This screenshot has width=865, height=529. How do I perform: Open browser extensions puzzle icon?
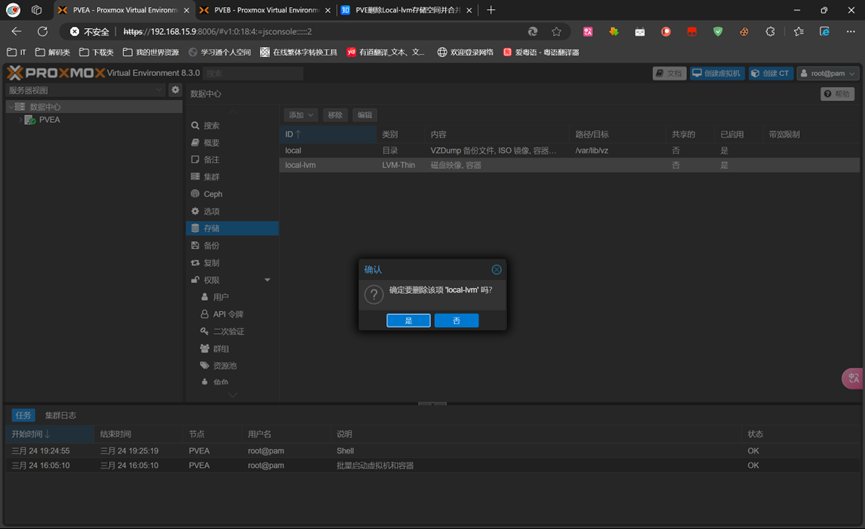click(770, 31)
